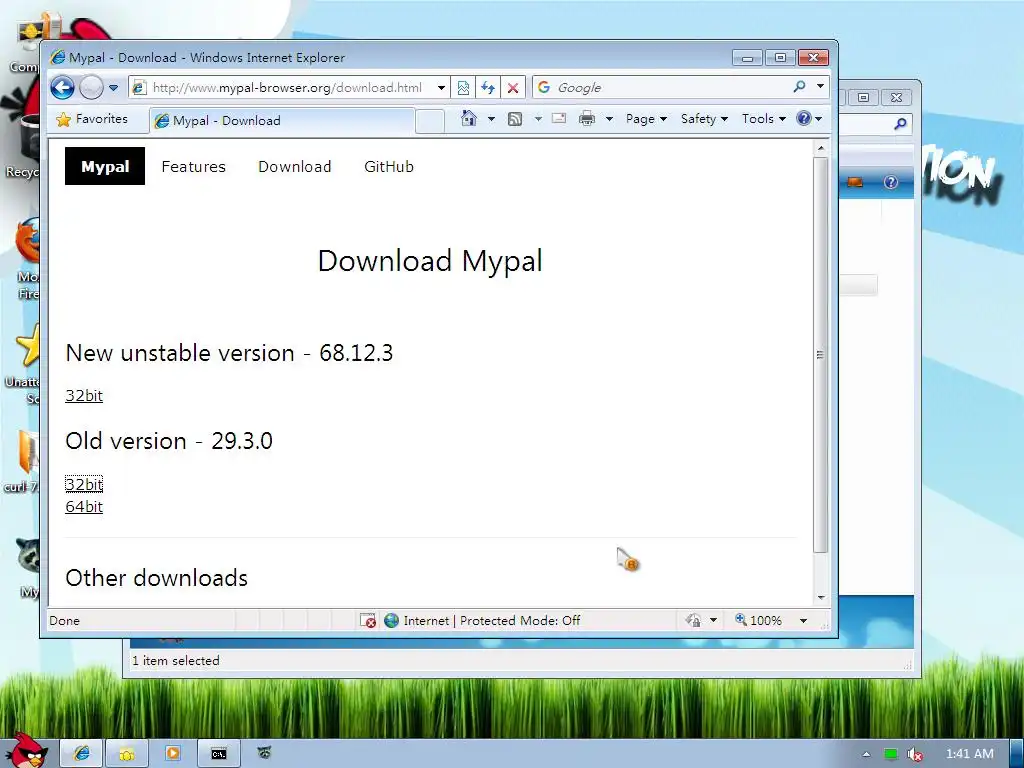Open the Tools menu
The height and width of the screenshot is (768, 1024).
(763, 119)
